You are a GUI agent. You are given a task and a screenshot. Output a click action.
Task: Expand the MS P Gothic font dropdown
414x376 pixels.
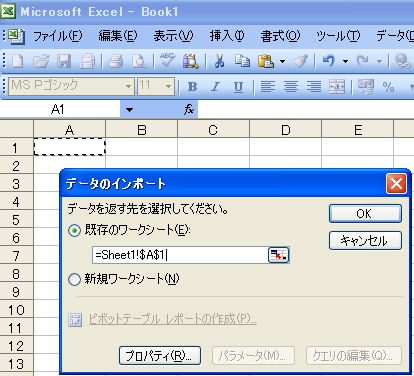(x=128, y=87)
